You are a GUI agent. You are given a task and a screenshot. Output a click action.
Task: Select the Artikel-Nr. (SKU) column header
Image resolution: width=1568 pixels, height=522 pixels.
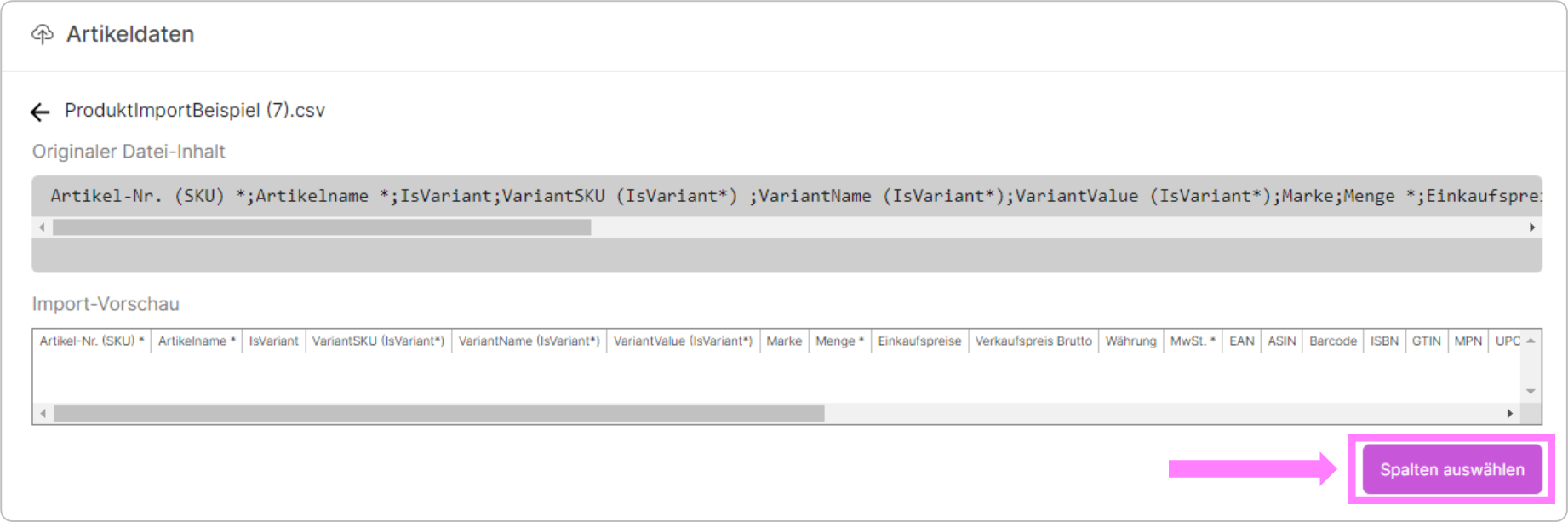click(92, 341)
